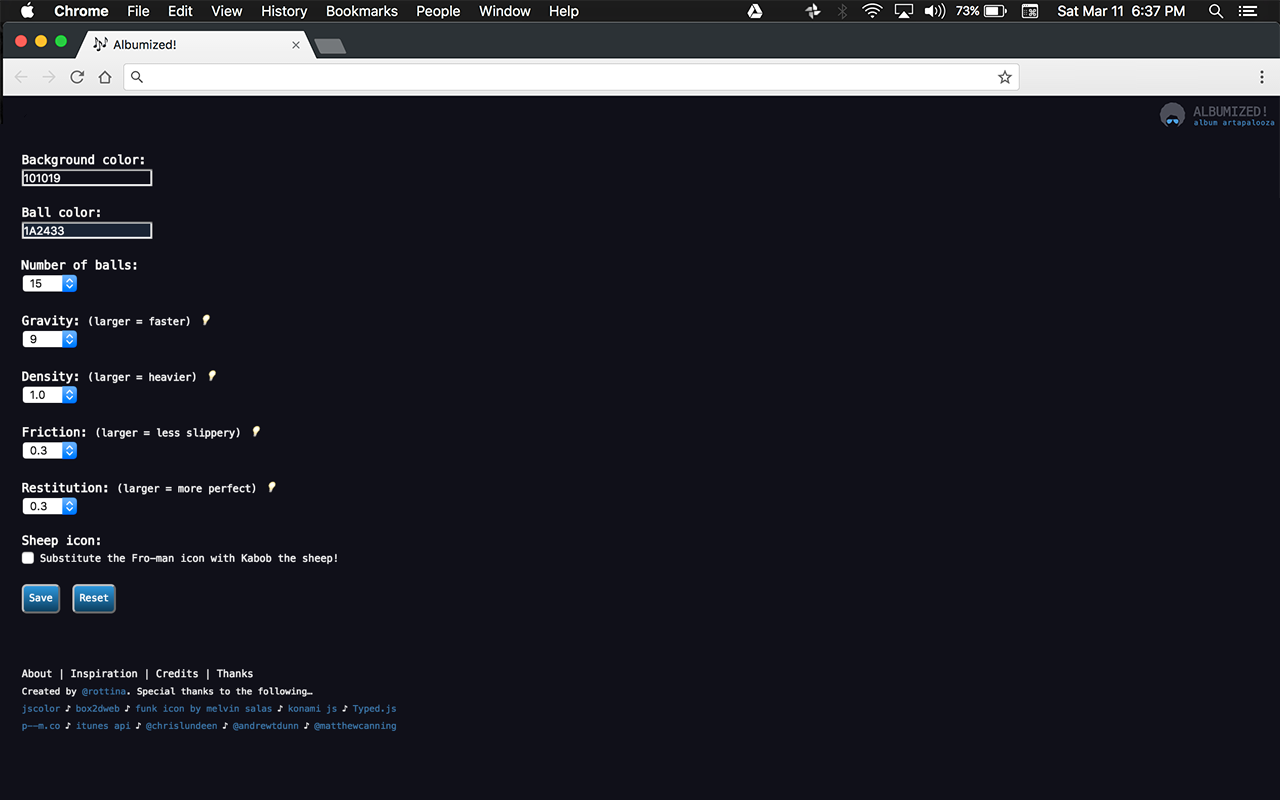Open the Inspiration link

(x=104, y=674)
